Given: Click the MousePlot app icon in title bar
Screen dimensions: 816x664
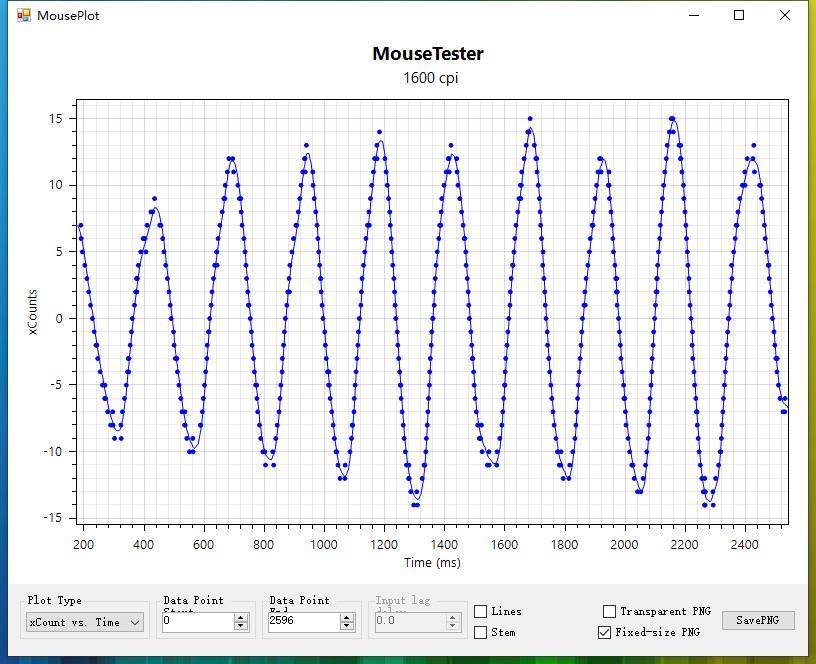Looking at the screenshot, I should tap(23, 15).
